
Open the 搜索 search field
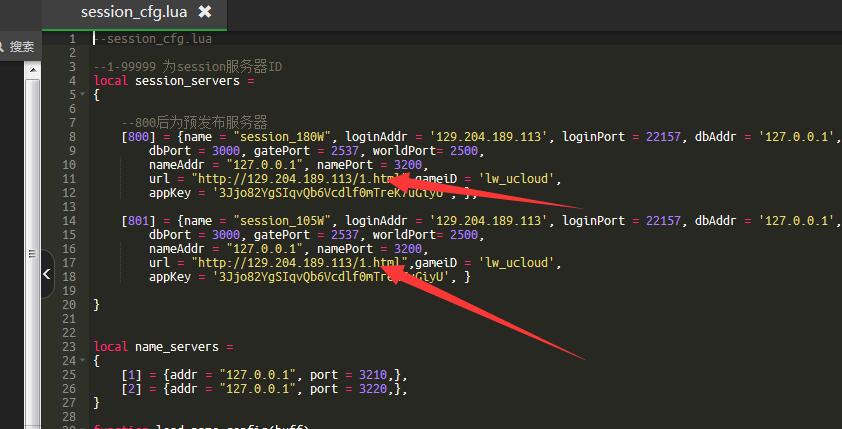[x=22, y=46]
